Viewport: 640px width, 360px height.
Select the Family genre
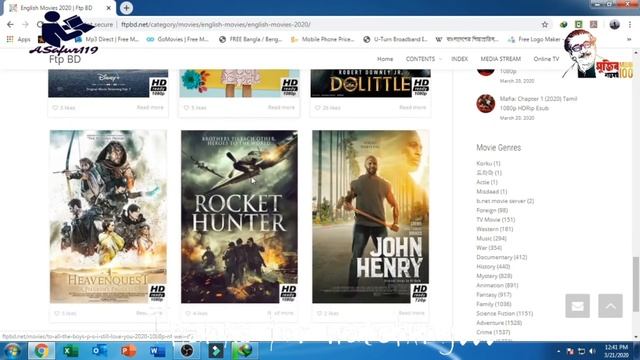pos(493,304)
